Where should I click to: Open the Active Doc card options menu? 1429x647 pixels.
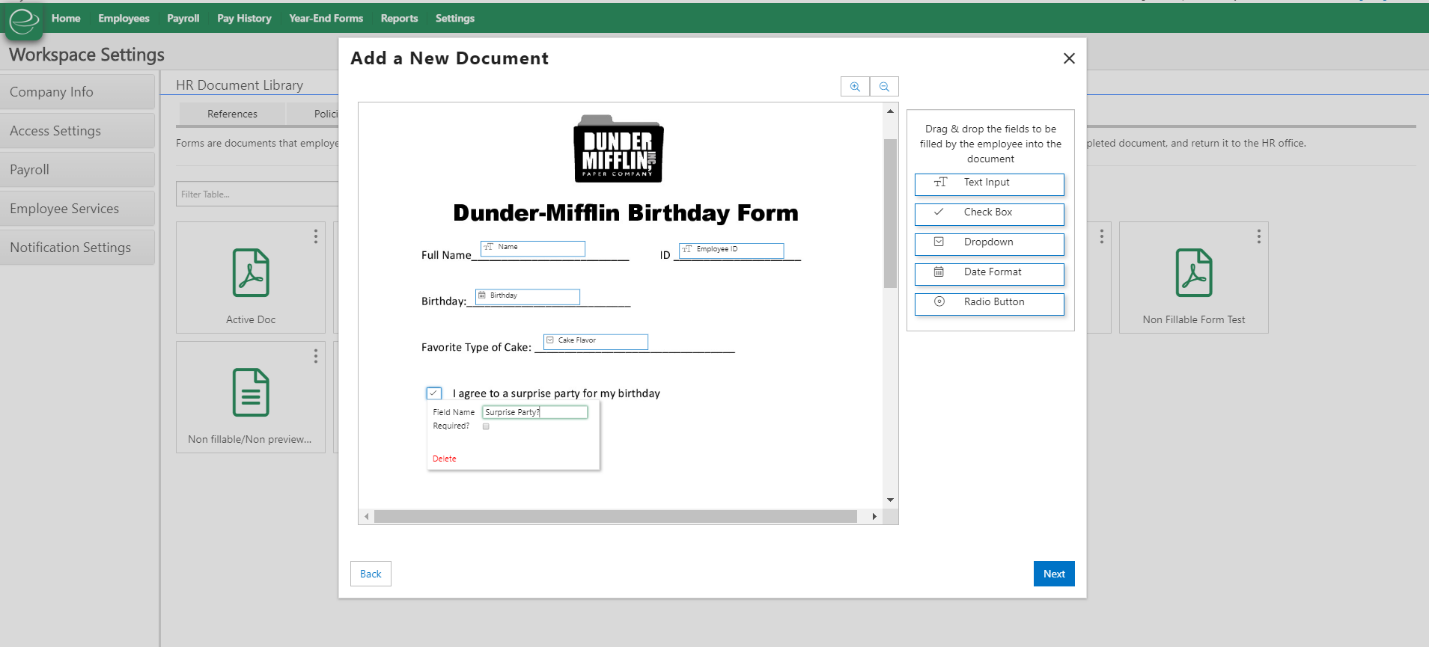[x=316, y=236]
